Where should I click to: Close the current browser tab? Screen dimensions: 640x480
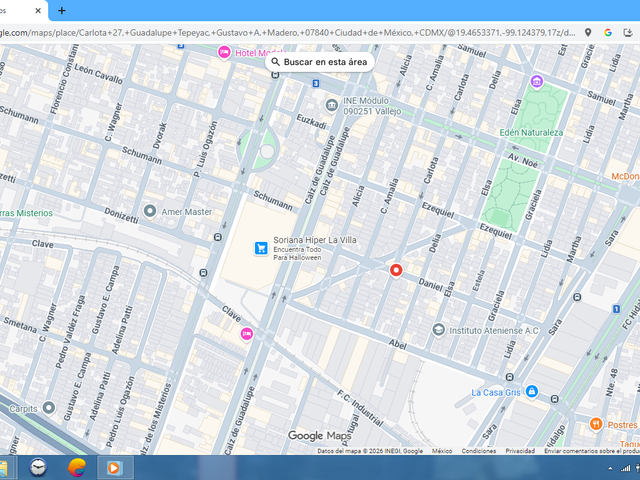coord(38,11)
